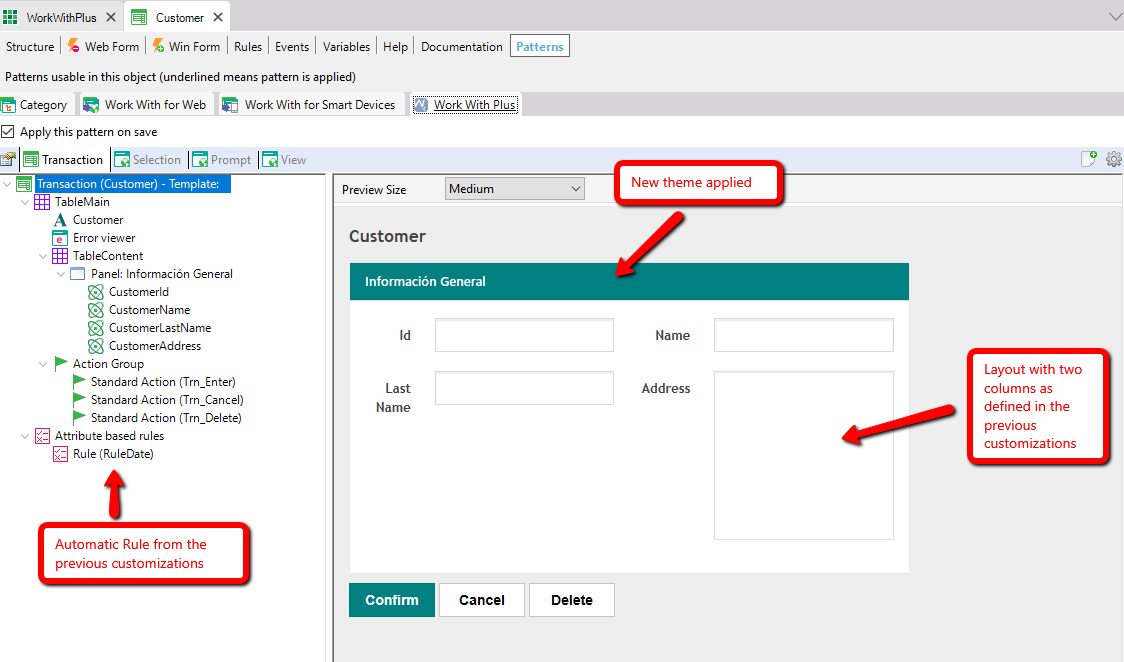Click the TableContent grid icon
1124x662 pixels.
click(x=60, y=256)
